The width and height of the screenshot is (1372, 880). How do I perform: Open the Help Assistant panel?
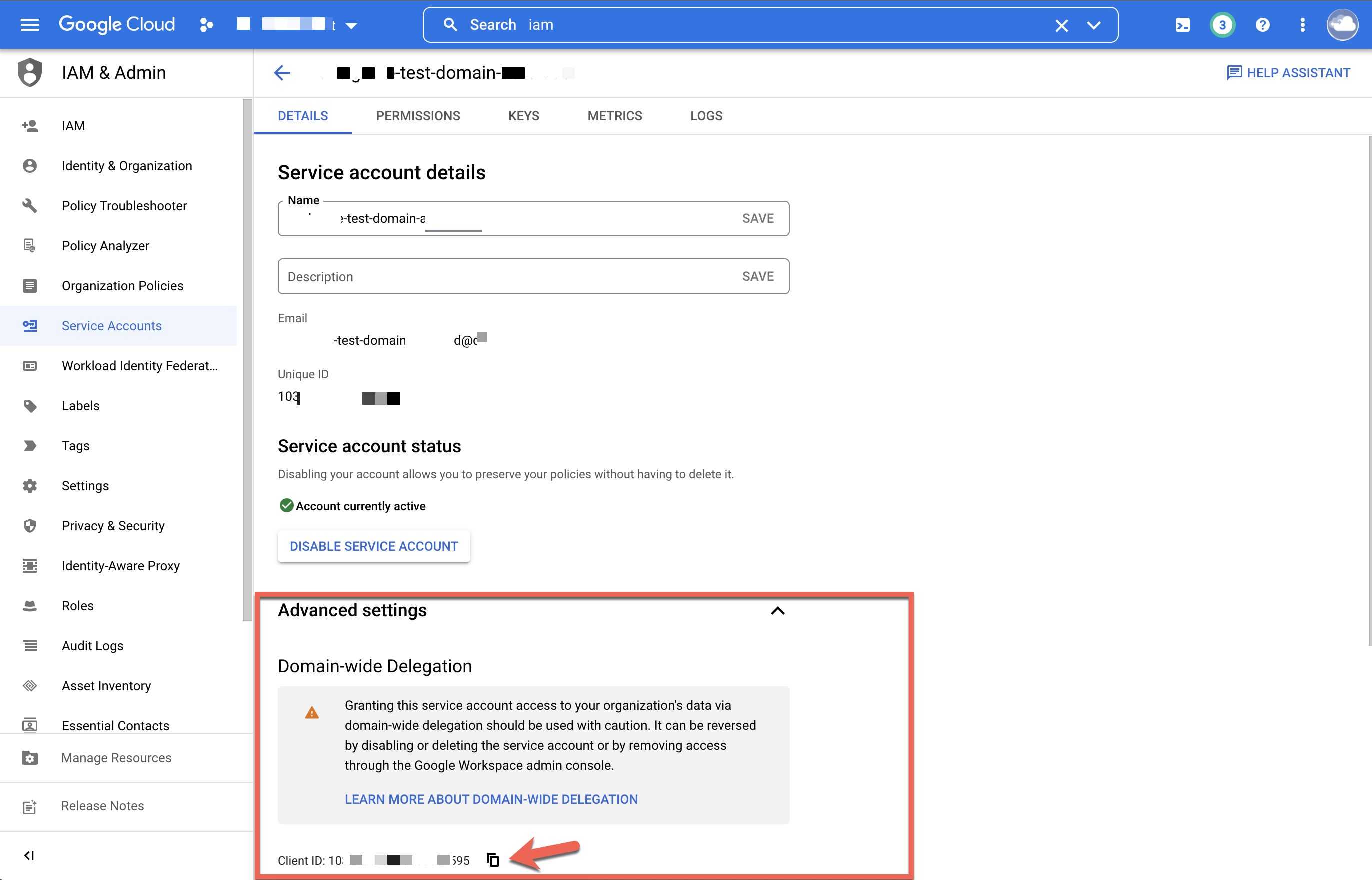(1288, 72)
